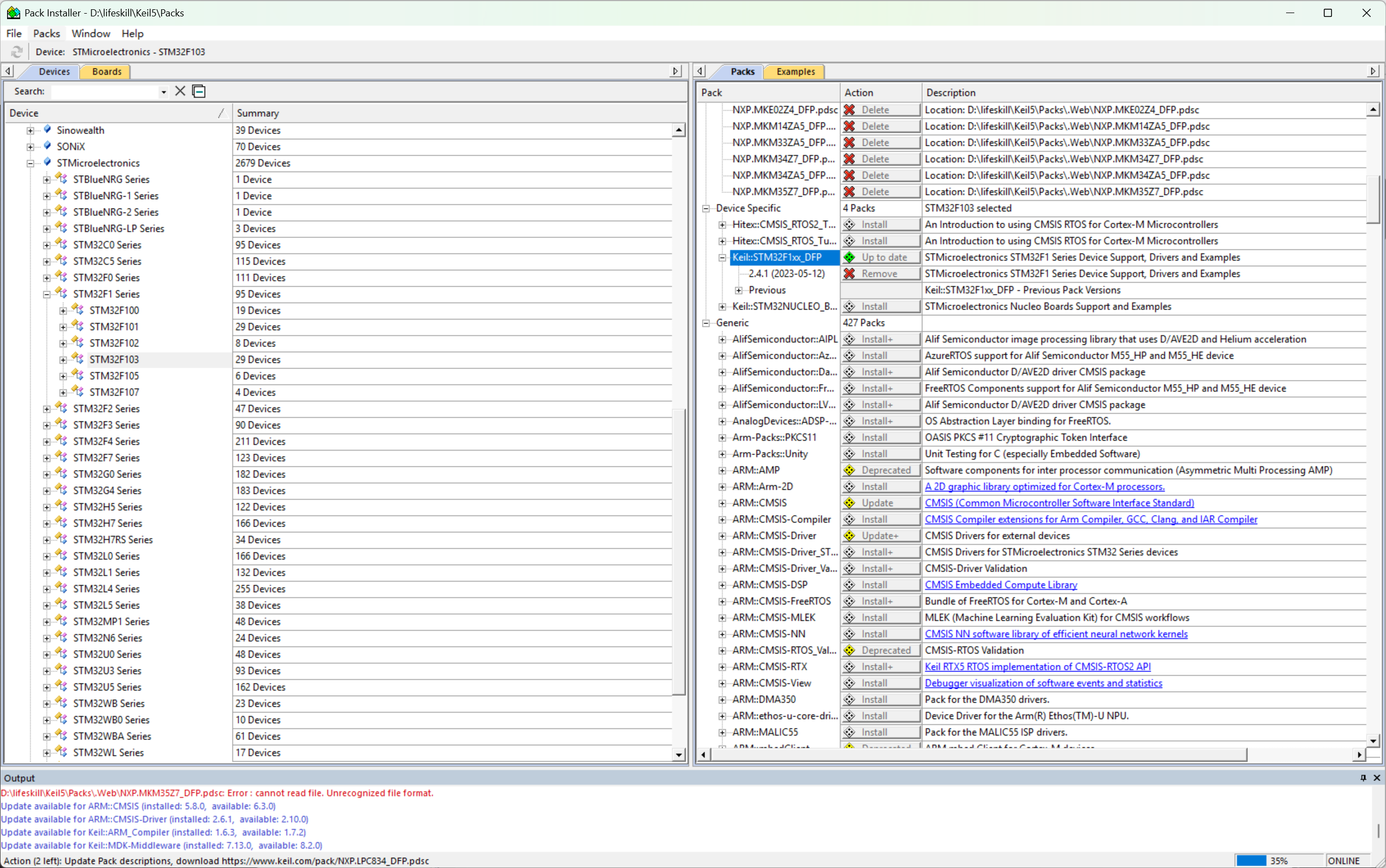Click Update button for ARM::CMSIS

[x=881, y=503]
